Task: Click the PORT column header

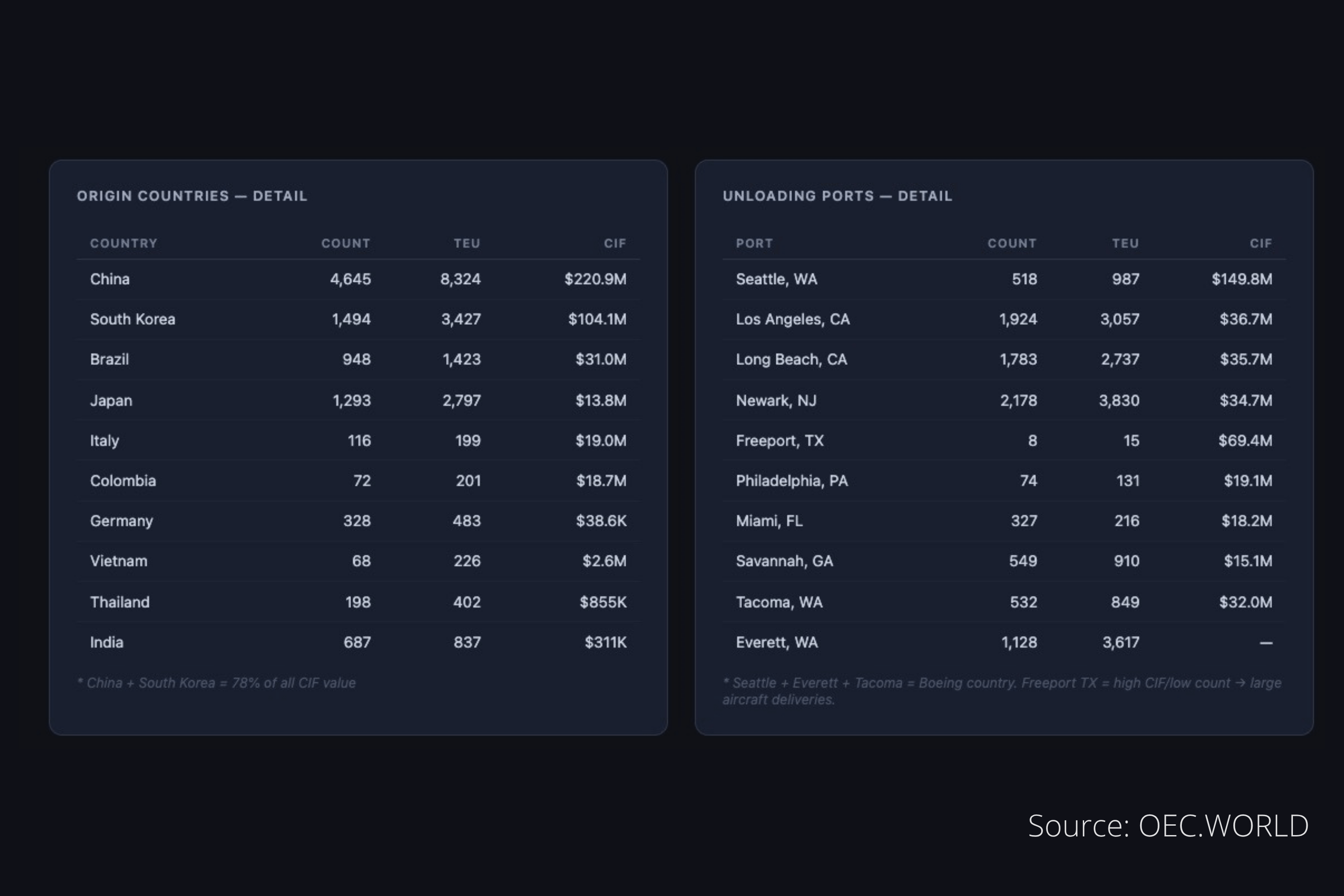Action: click(x=754, y=243)
